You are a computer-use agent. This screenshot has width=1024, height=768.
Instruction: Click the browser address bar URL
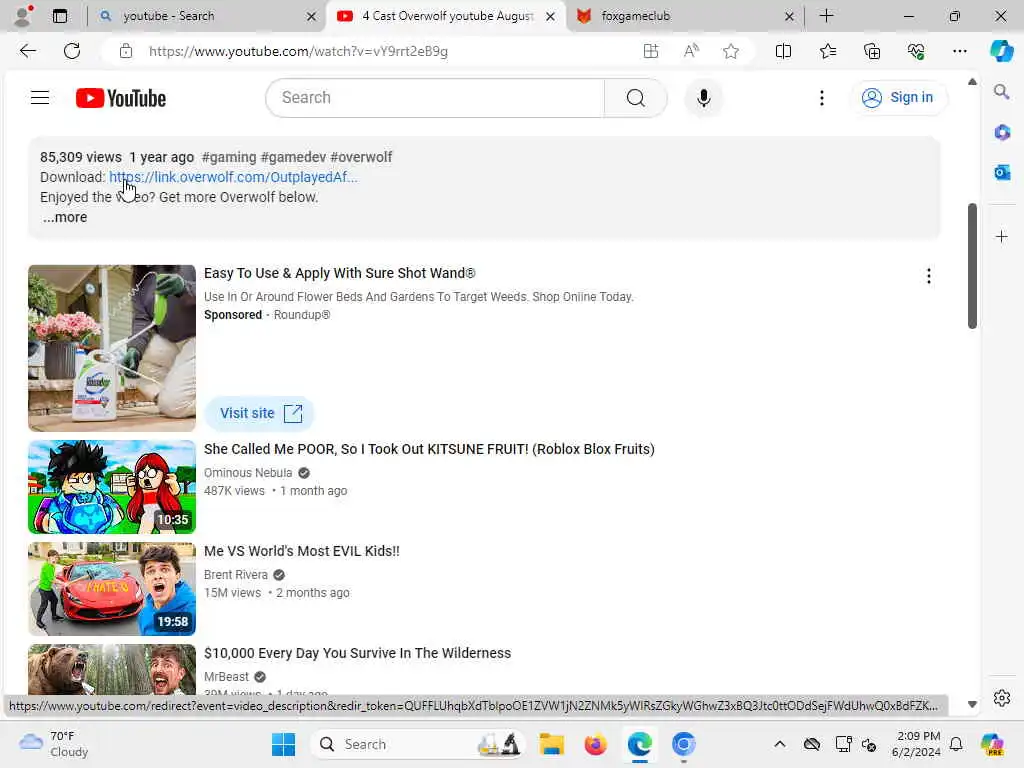pyautogui.click(x=298, y=51)
